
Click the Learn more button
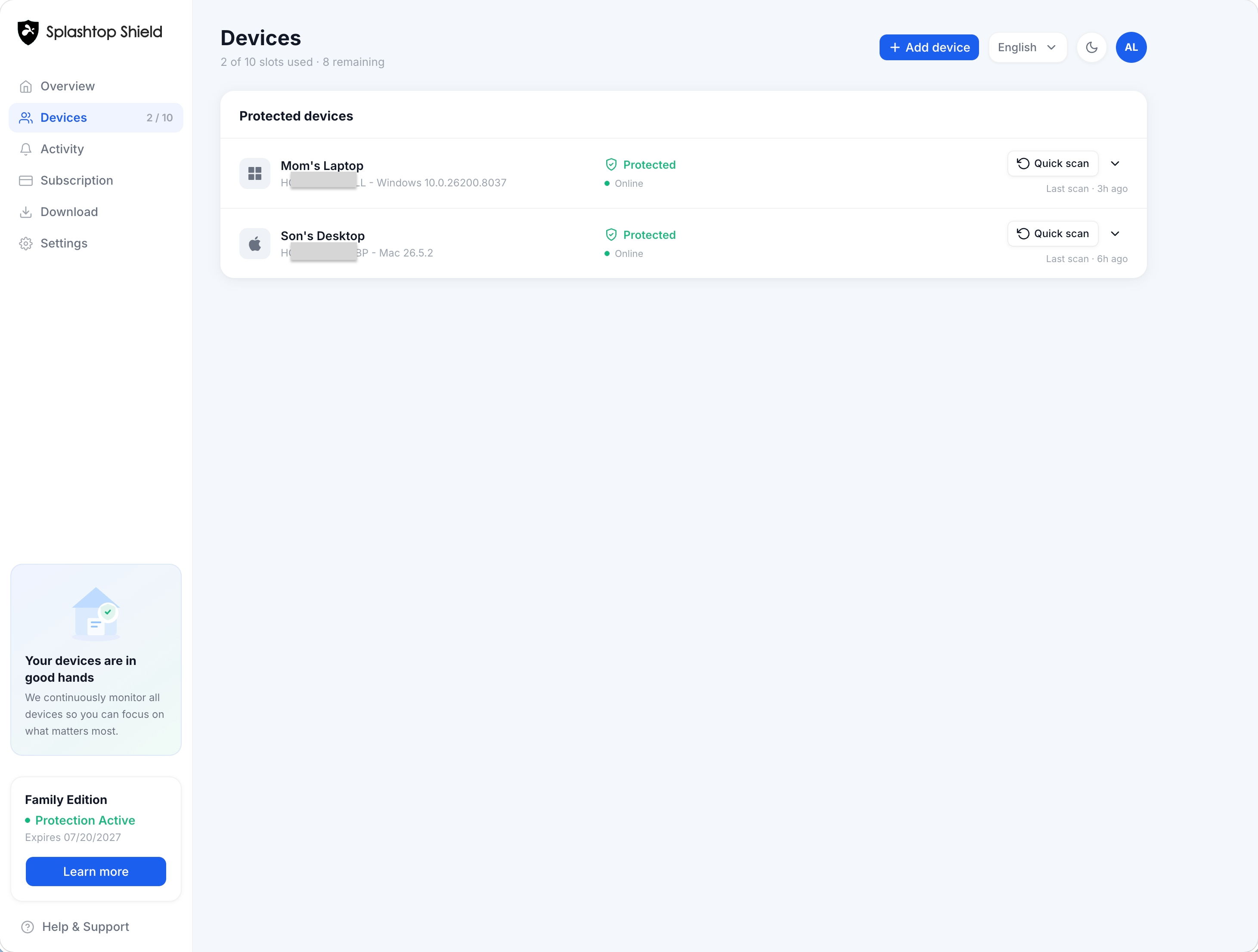[96, 871]
